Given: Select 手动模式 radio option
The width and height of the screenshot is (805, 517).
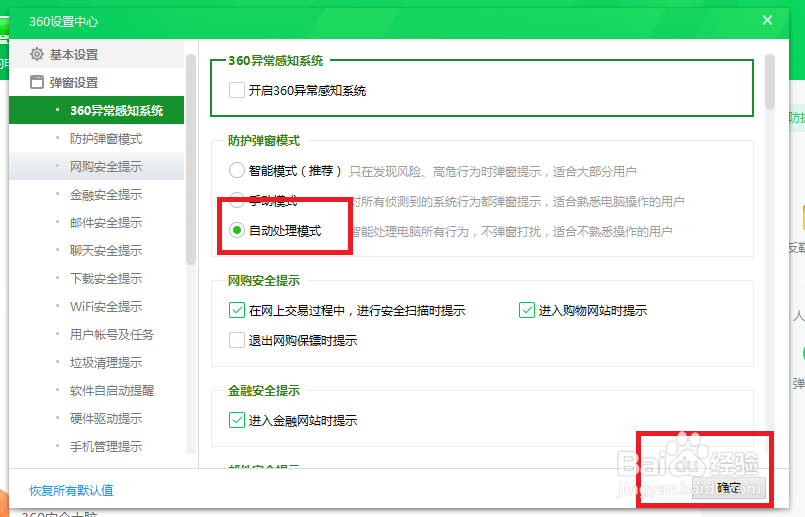Looking at the screenshot, I should point(237,200).
